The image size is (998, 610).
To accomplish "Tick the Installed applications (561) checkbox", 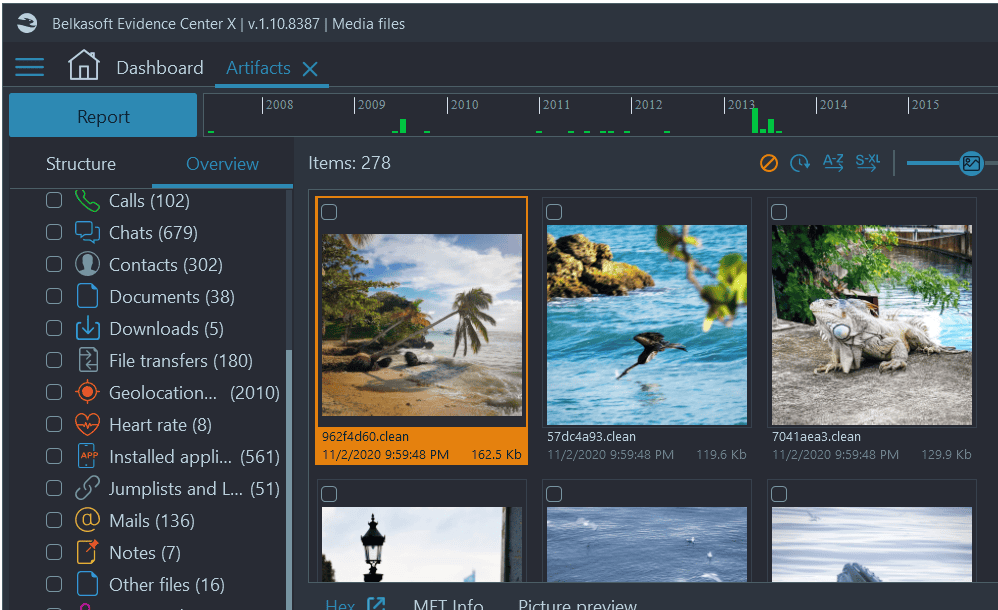I will [x=54, y=456].
